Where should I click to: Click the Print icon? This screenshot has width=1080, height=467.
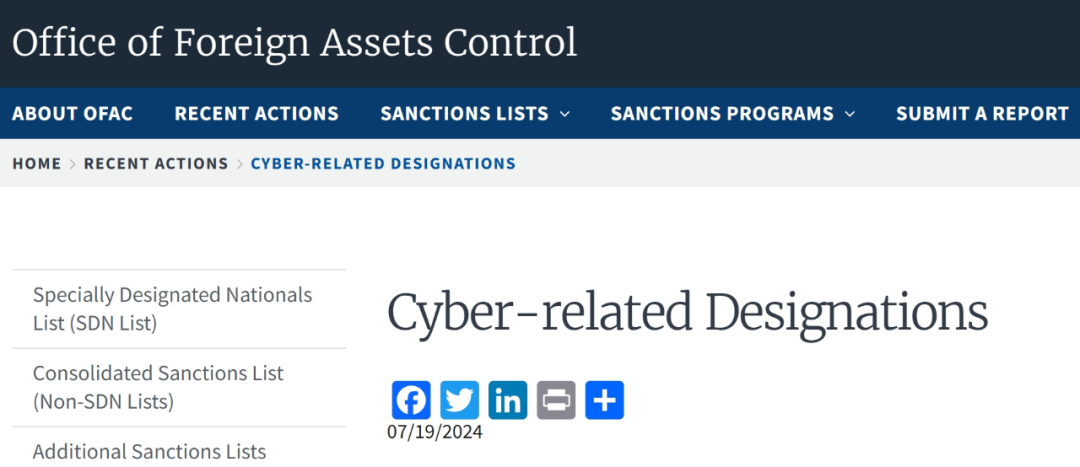point(556,400)
